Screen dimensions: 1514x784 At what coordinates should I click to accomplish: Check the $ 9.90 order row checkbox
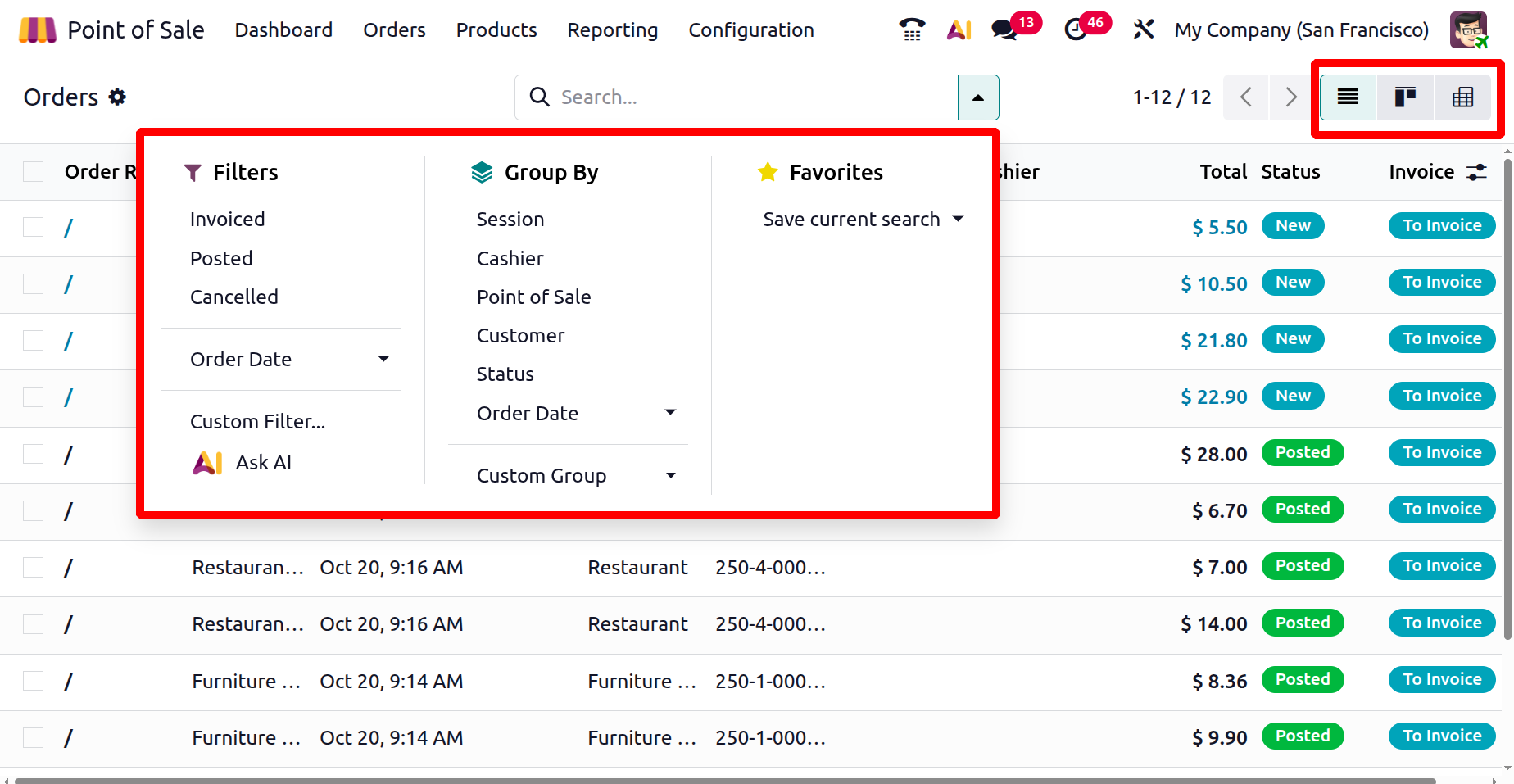pos(34,738)
